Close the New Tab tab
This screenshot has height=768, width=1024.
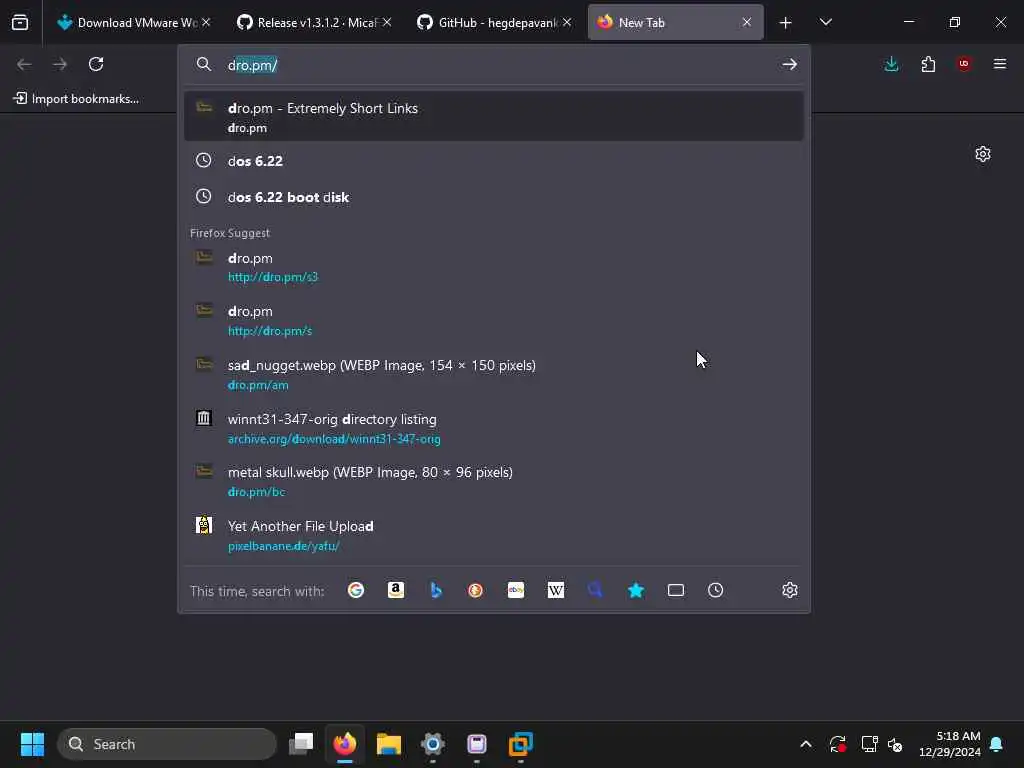pos(746,22)
